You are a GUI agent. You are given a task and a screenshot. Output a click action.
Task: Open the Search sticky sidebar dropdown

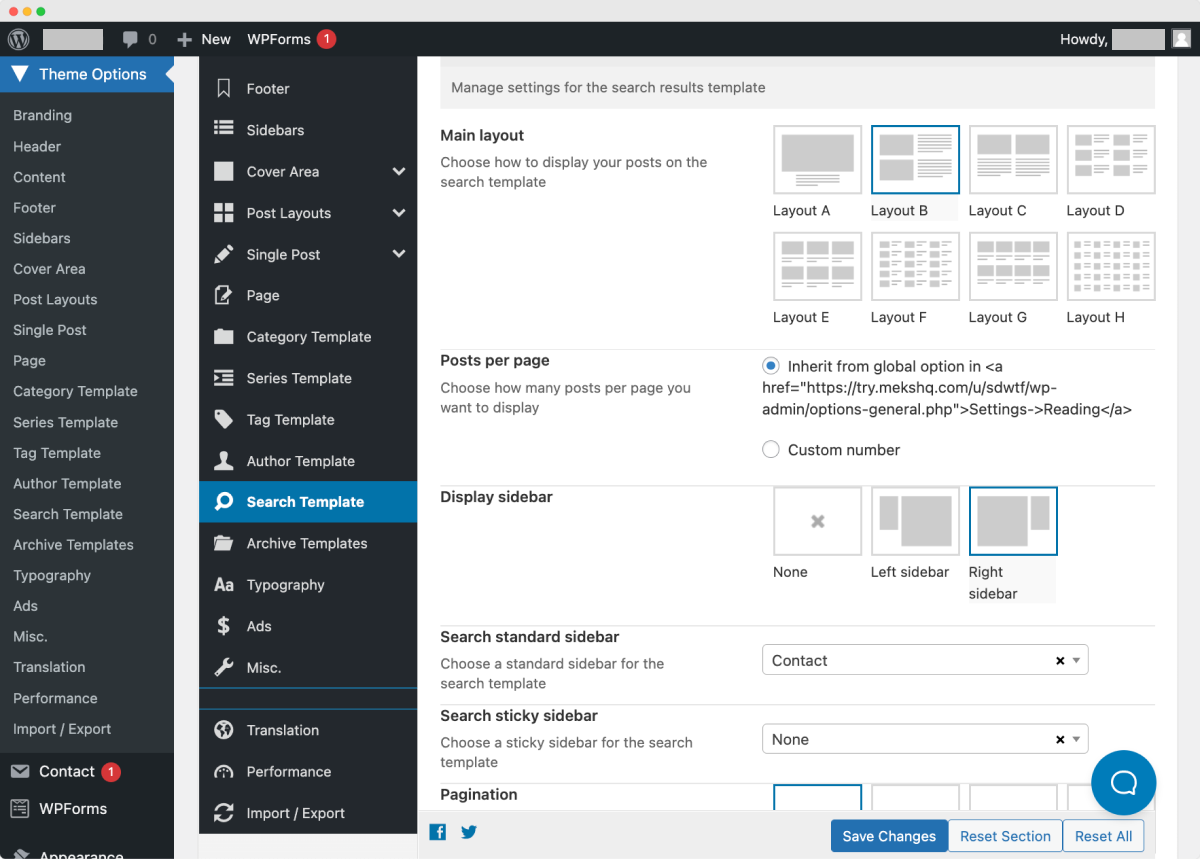point(925,739)
